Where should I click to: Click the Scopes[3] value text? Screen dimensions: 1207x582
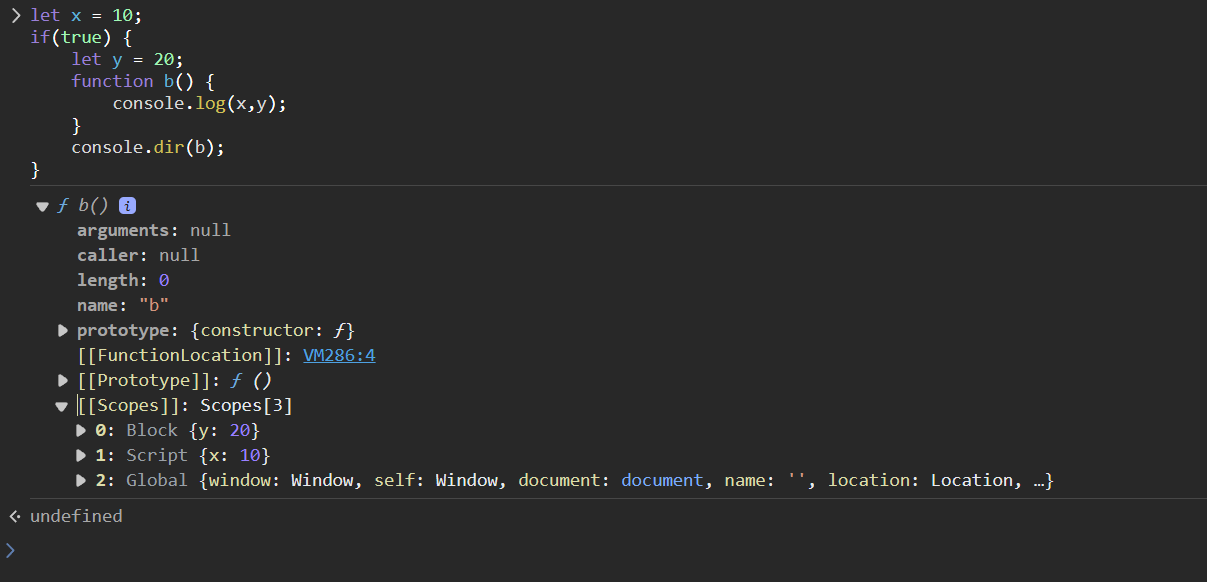click(x=246, y=405)
